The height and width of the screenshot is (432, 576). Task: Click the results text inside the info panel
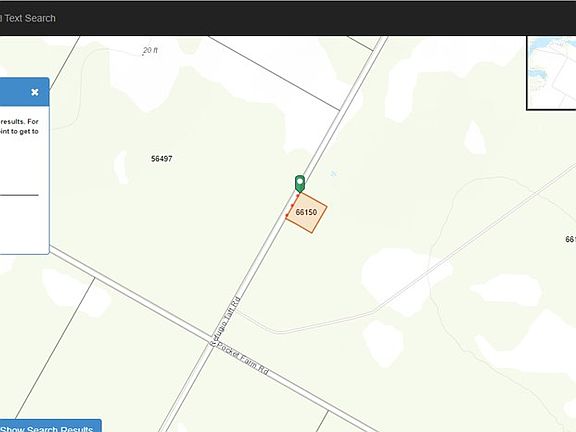[x=19, y=126]
